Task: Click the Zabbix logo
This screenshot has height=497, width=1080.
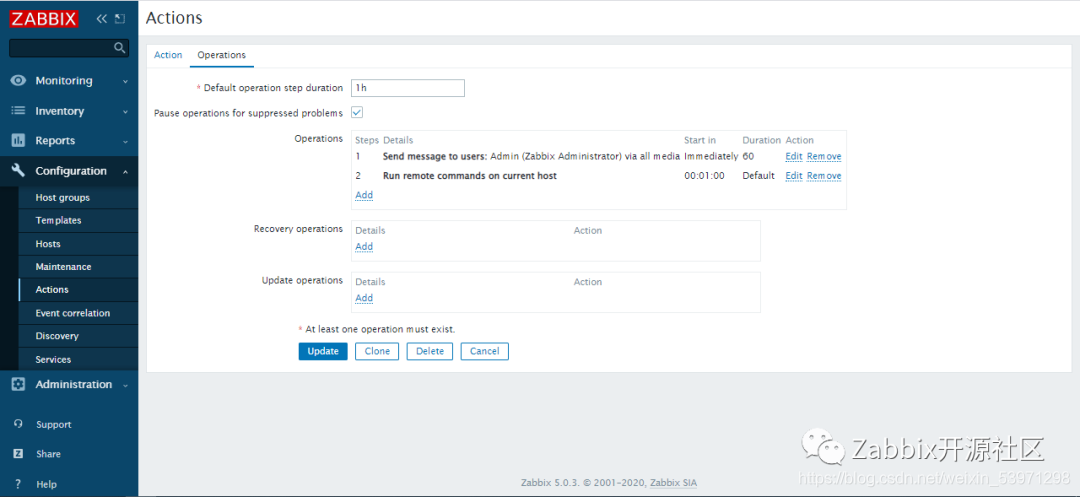Action: [44, 19]
